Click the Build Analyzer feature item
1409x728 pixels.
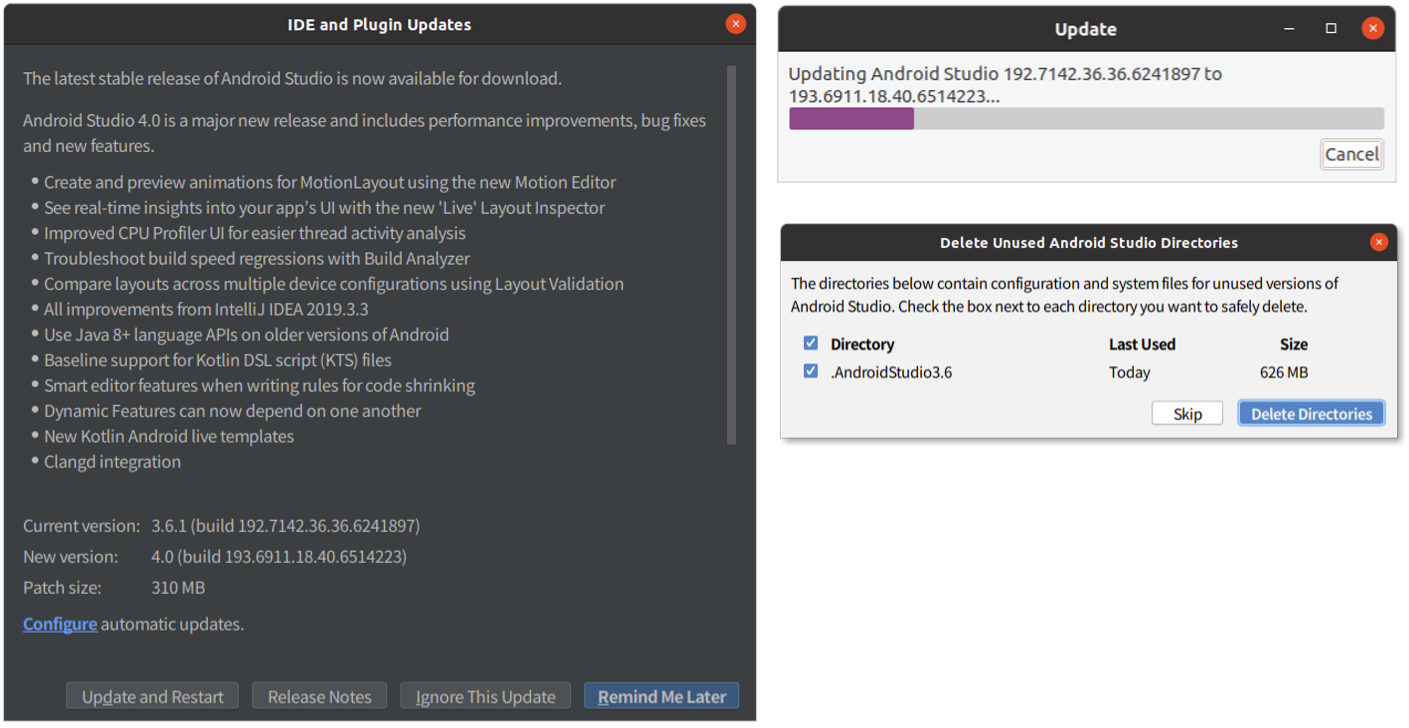point(257,258)
